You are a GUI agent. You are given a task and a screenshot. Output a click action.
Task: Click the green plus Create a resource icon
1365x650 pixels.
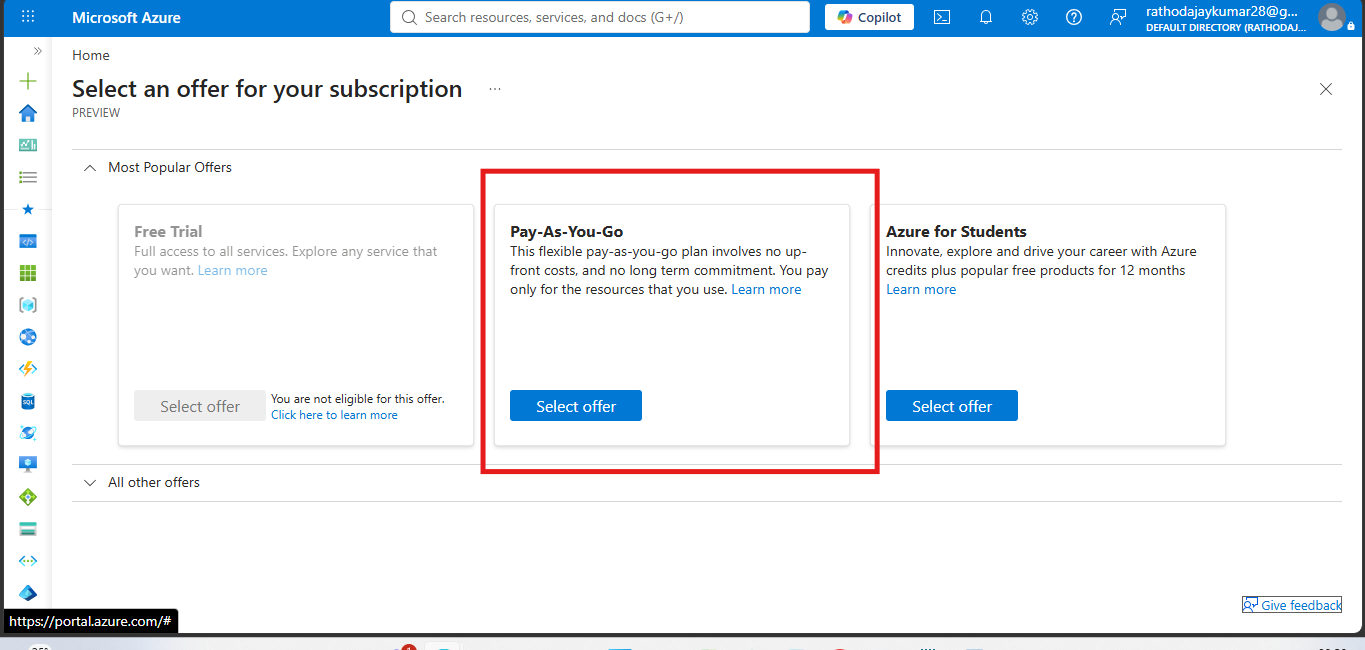pyautogui.click(x=28, y=81)
